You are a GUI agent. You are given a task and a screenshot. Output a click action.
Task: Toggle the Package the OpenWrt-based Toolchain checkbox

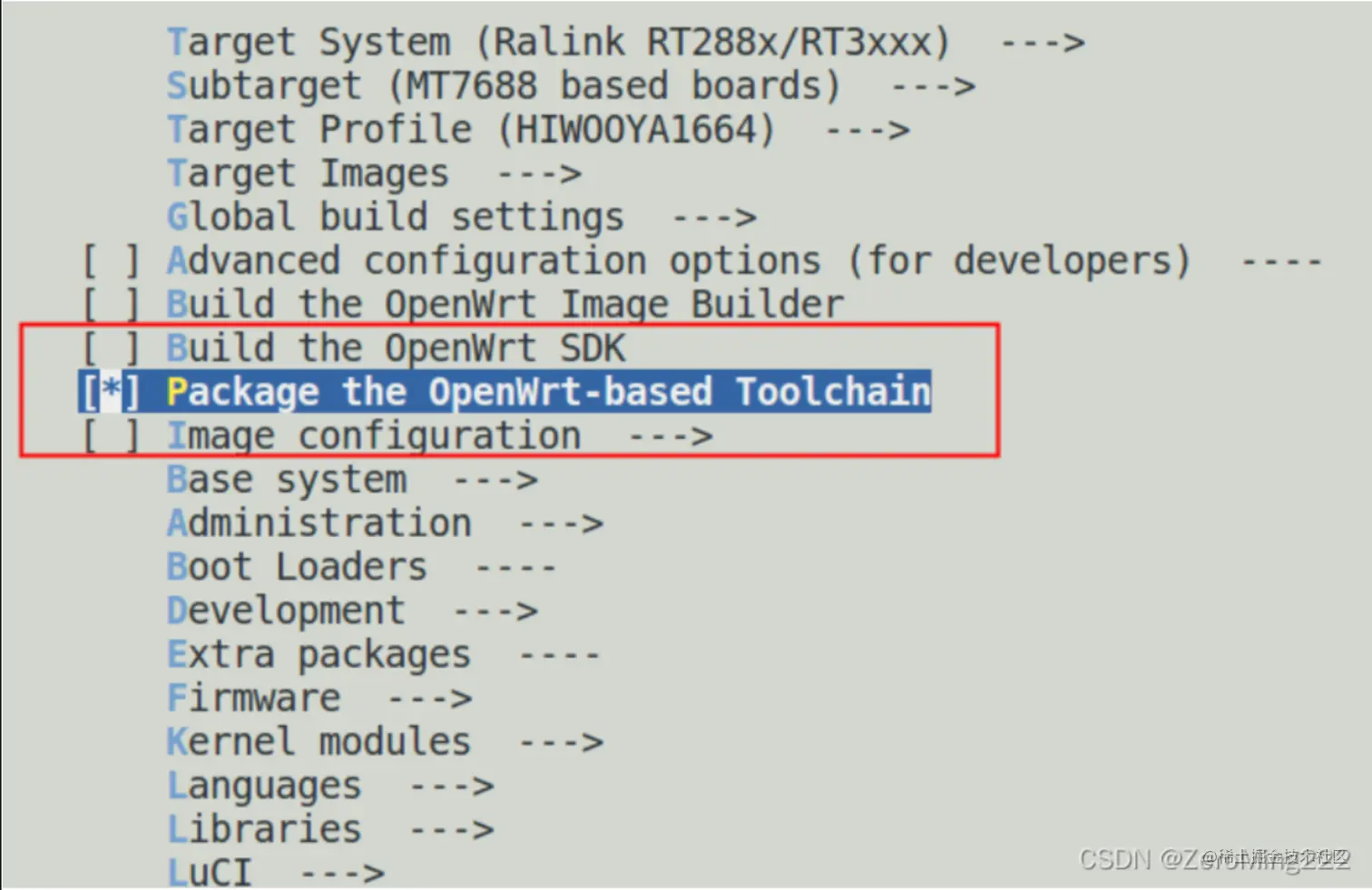click(111, 391)
